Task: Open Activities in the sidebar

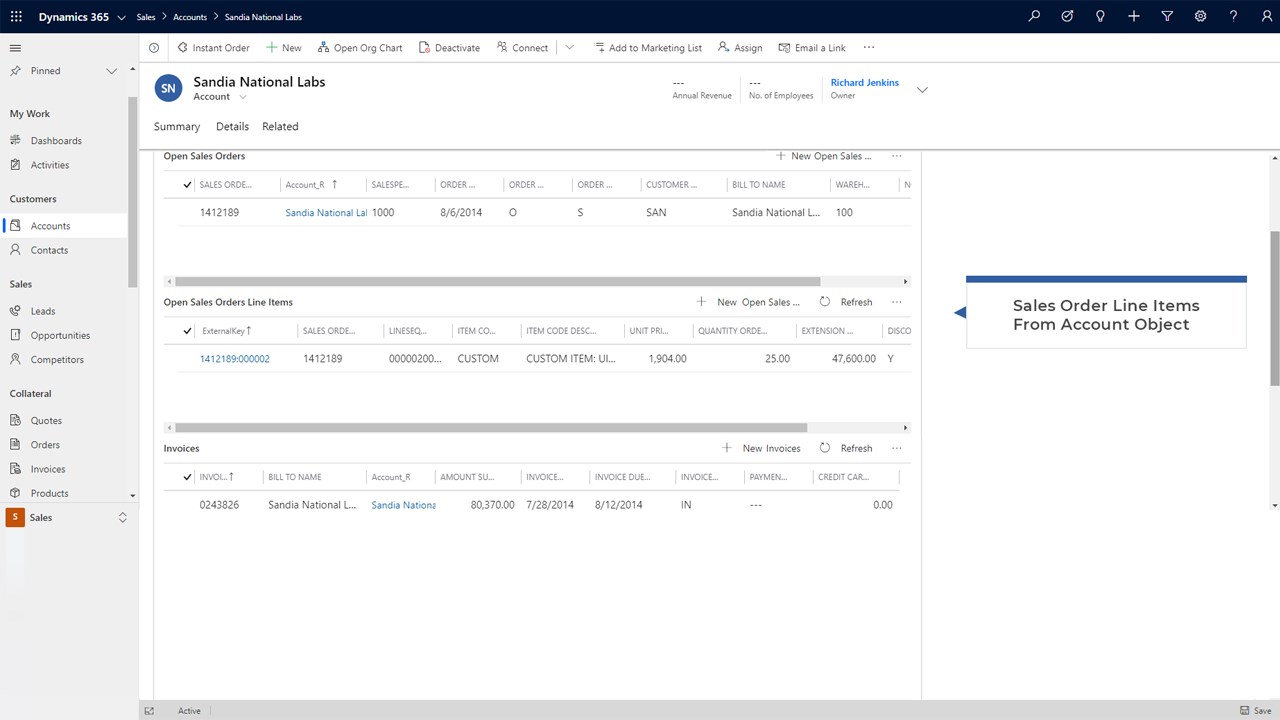Action: [50, 165]
